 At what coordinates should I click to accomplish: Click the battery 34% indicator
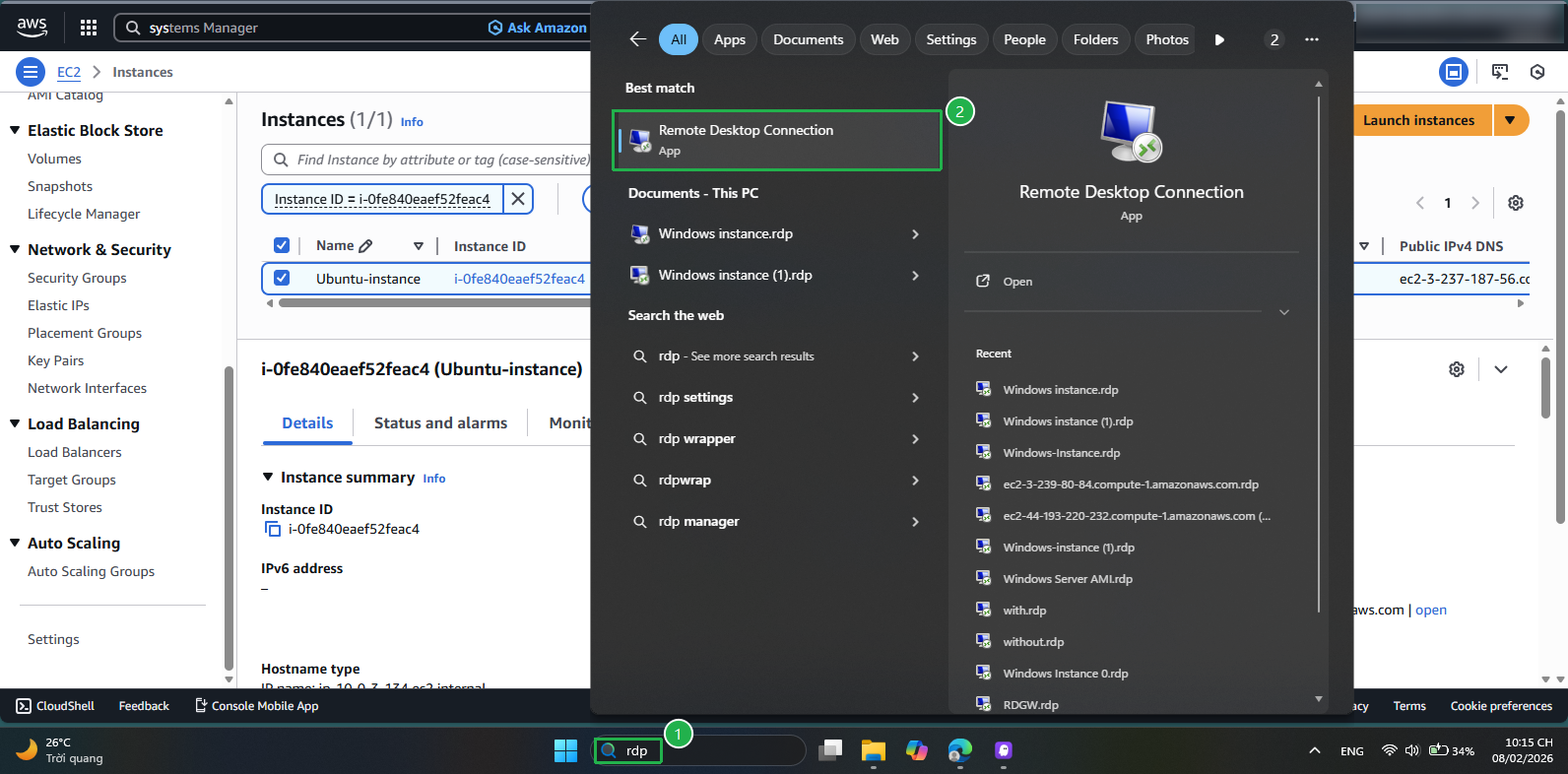[x=1452, y=750]
